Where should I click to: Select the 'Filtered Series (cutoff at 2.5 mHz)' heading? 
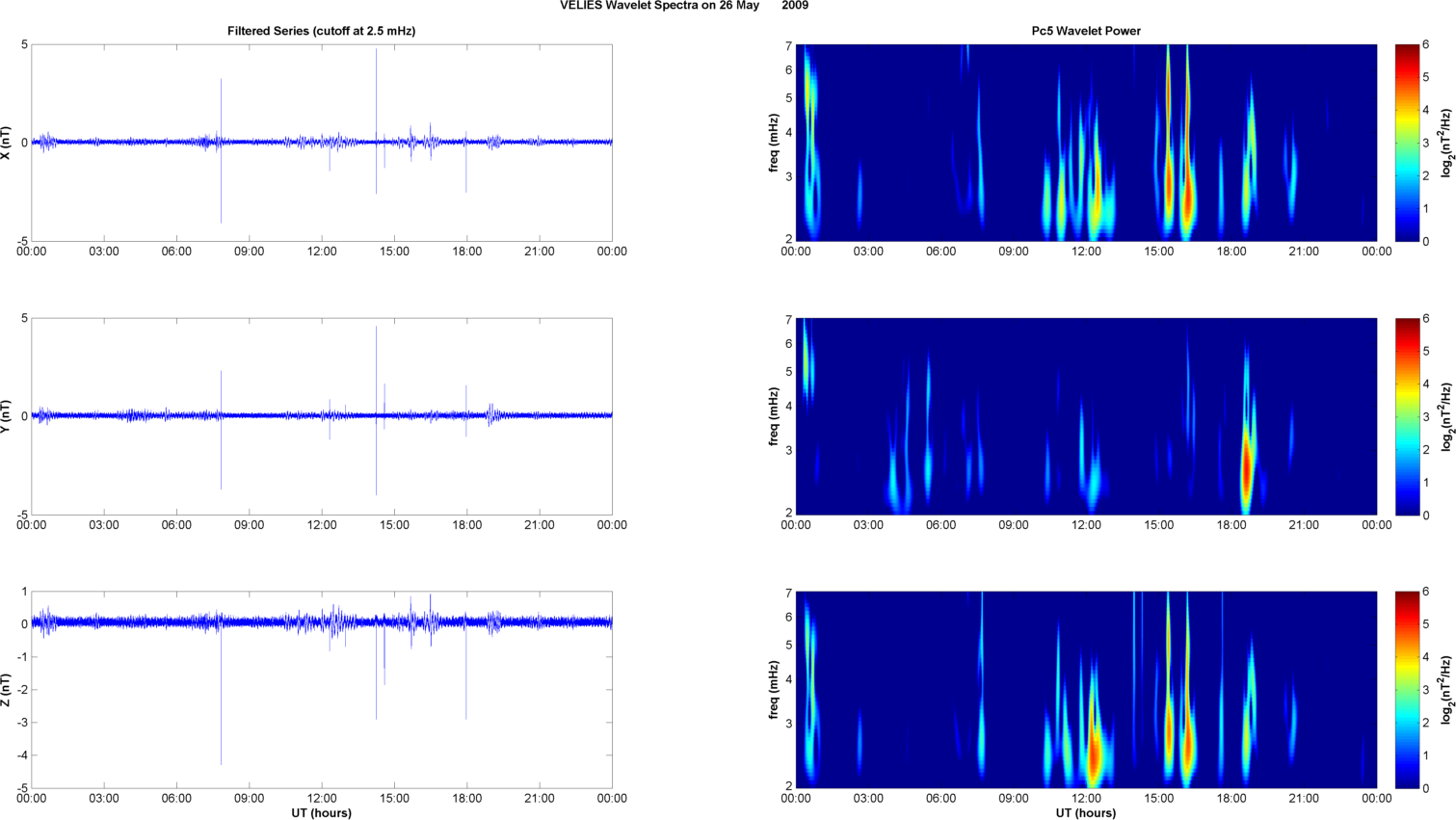coord(321,31)
